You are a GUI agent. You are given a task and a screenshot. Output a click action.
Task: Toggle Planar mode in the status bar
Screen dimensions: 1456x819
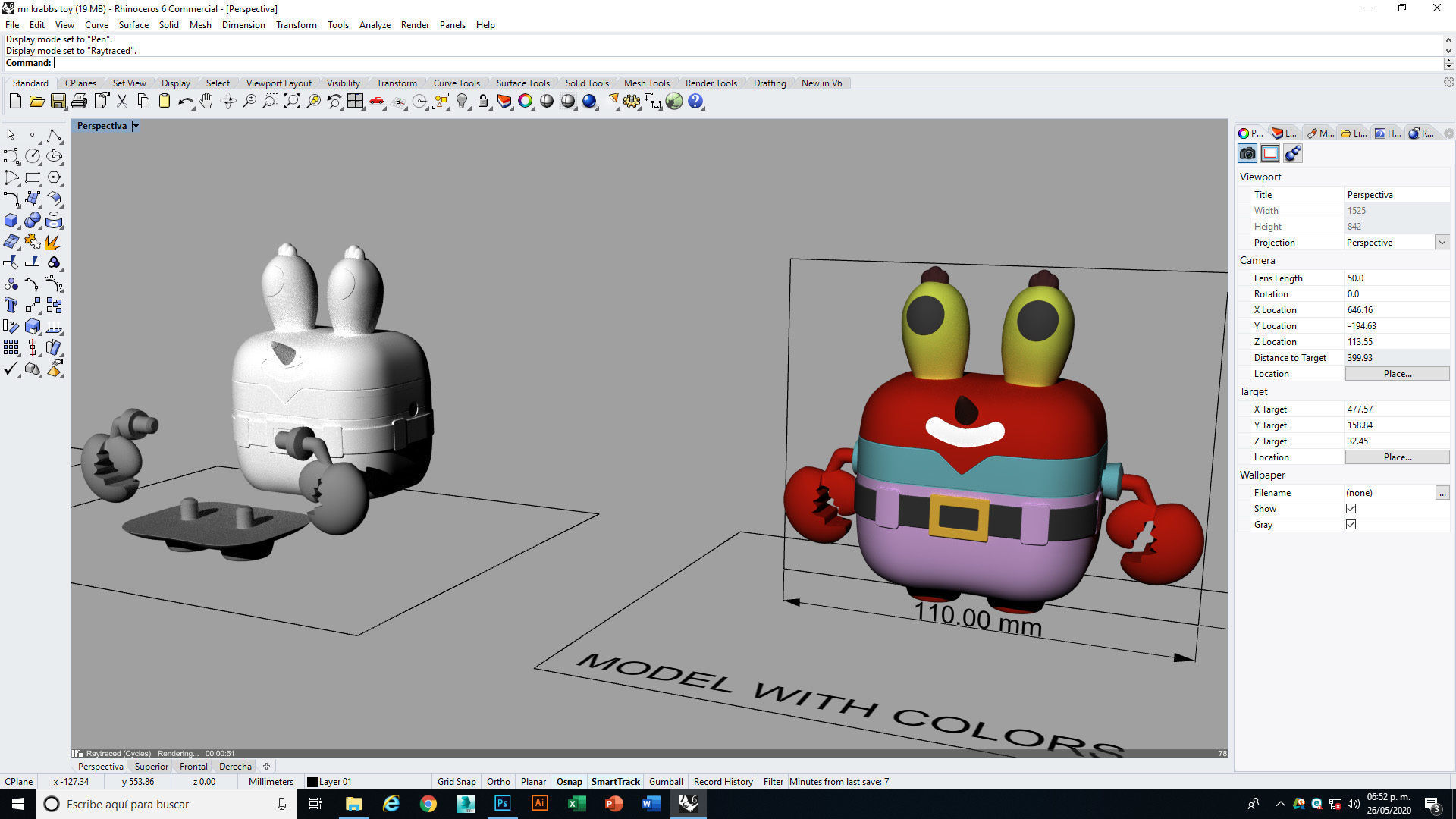click(533, 782)
